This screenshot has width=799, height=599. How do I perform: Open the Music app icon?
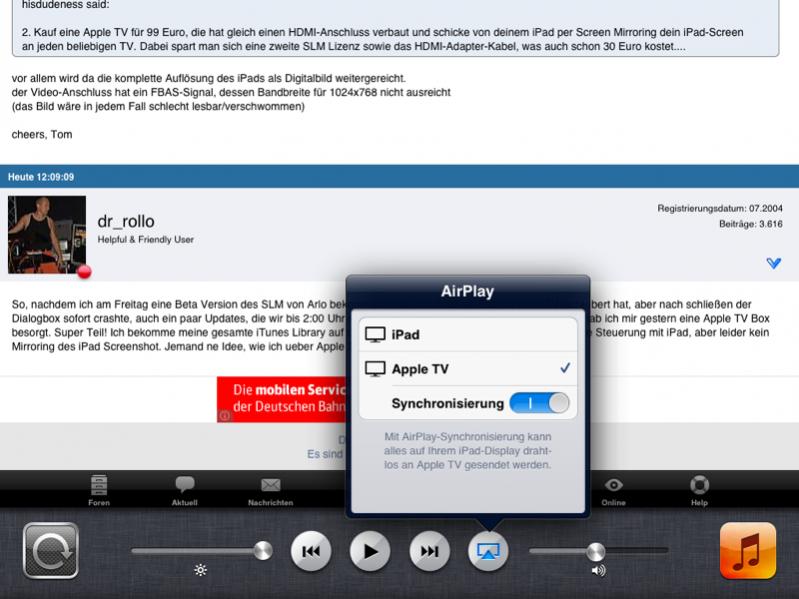[x=748, y=551]
